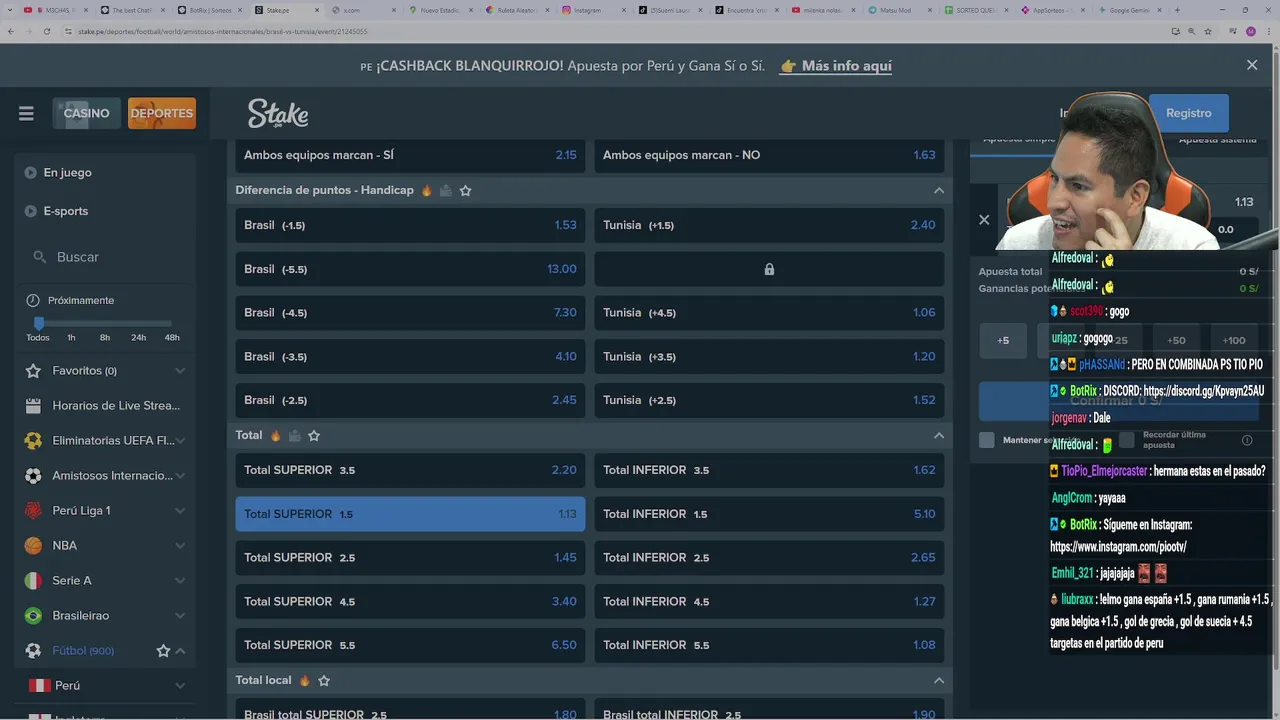The width and height of the screenshot is (1280, 720).
Task: Close the cashback banner
Action: pos(1252,65)
